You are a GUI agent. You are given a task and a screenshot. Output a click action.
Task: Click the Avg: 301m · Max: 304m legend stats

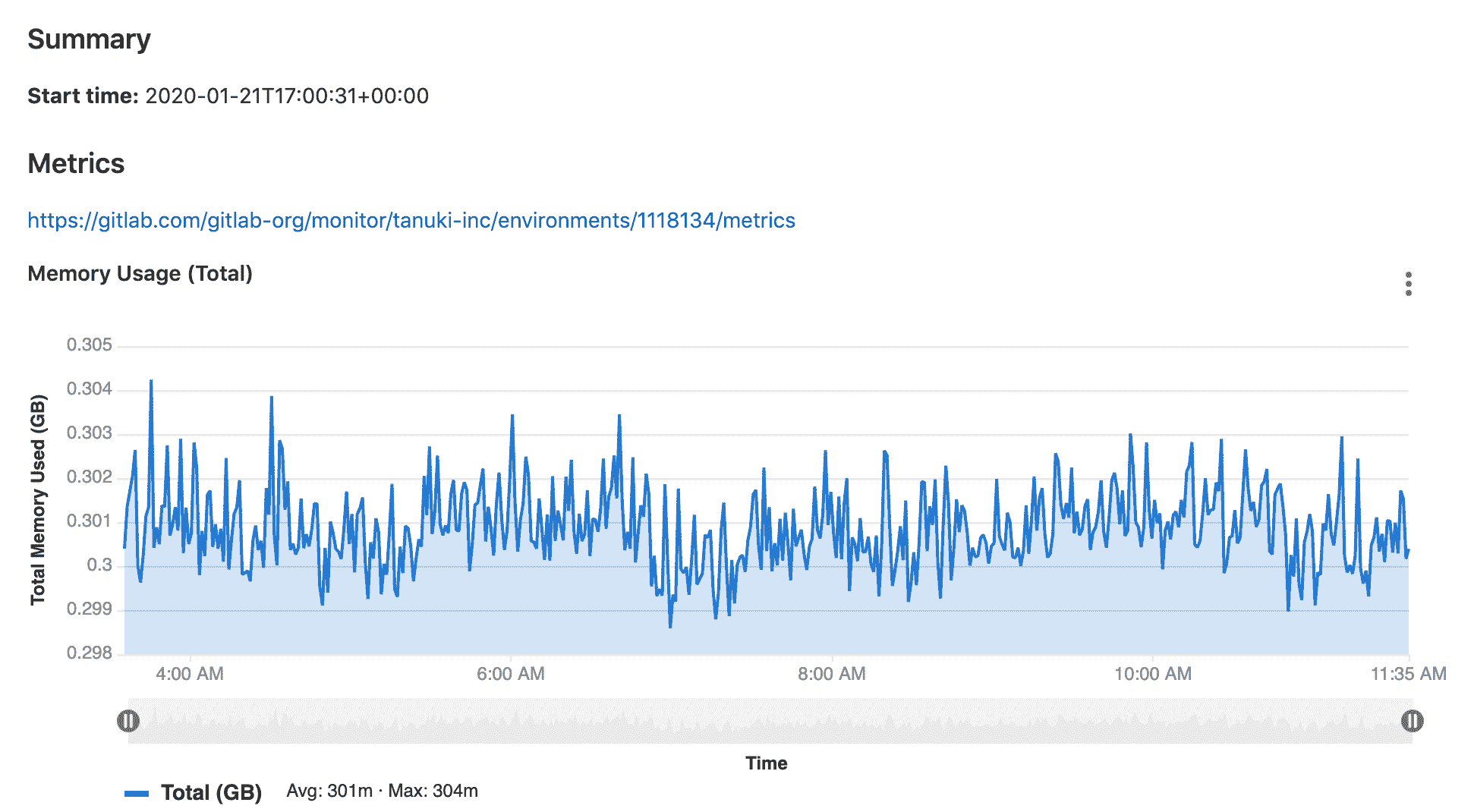(x=381, y=790)
